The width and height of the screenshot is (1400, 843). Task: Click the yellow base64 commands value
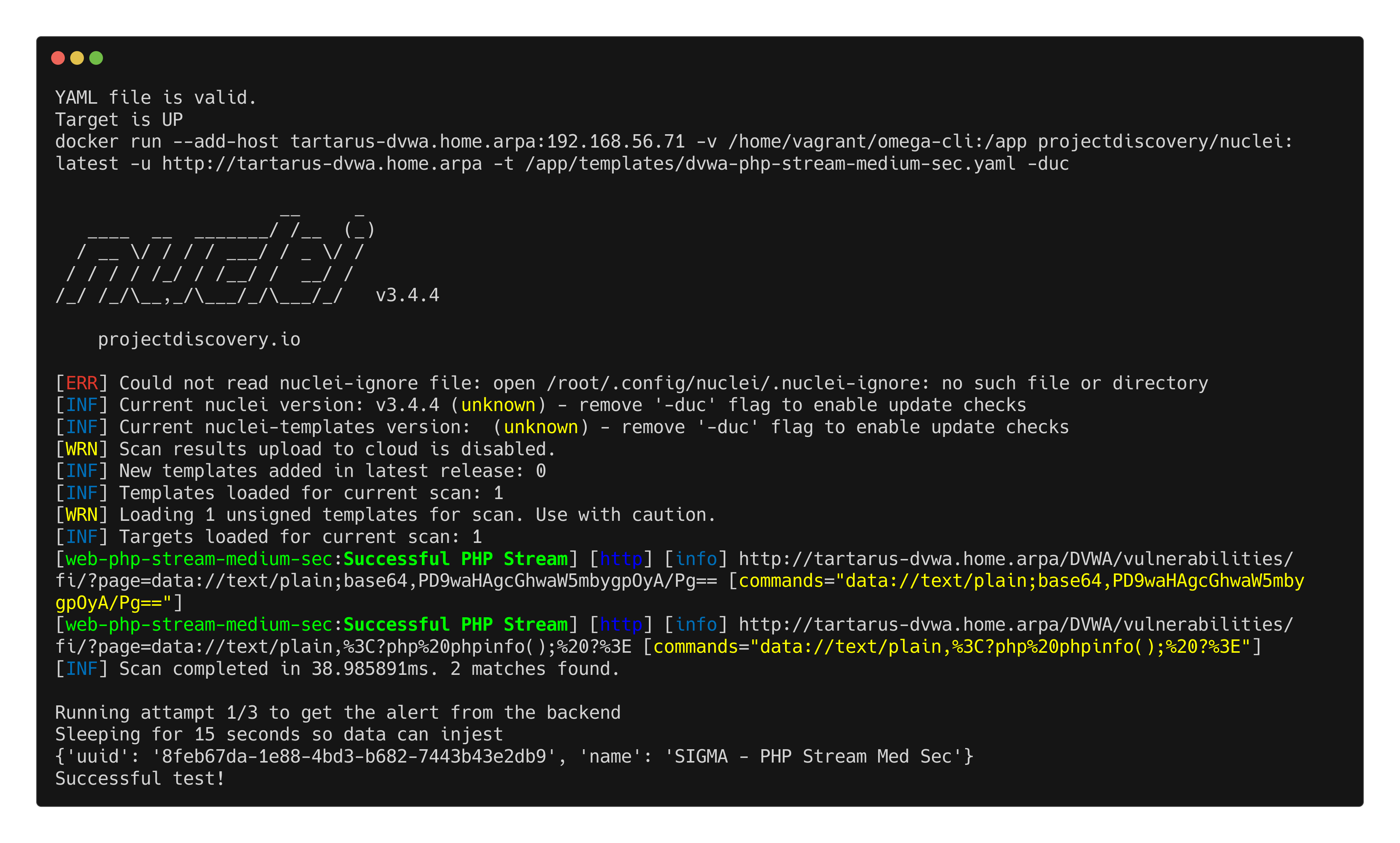click(x=1023, y=581)
